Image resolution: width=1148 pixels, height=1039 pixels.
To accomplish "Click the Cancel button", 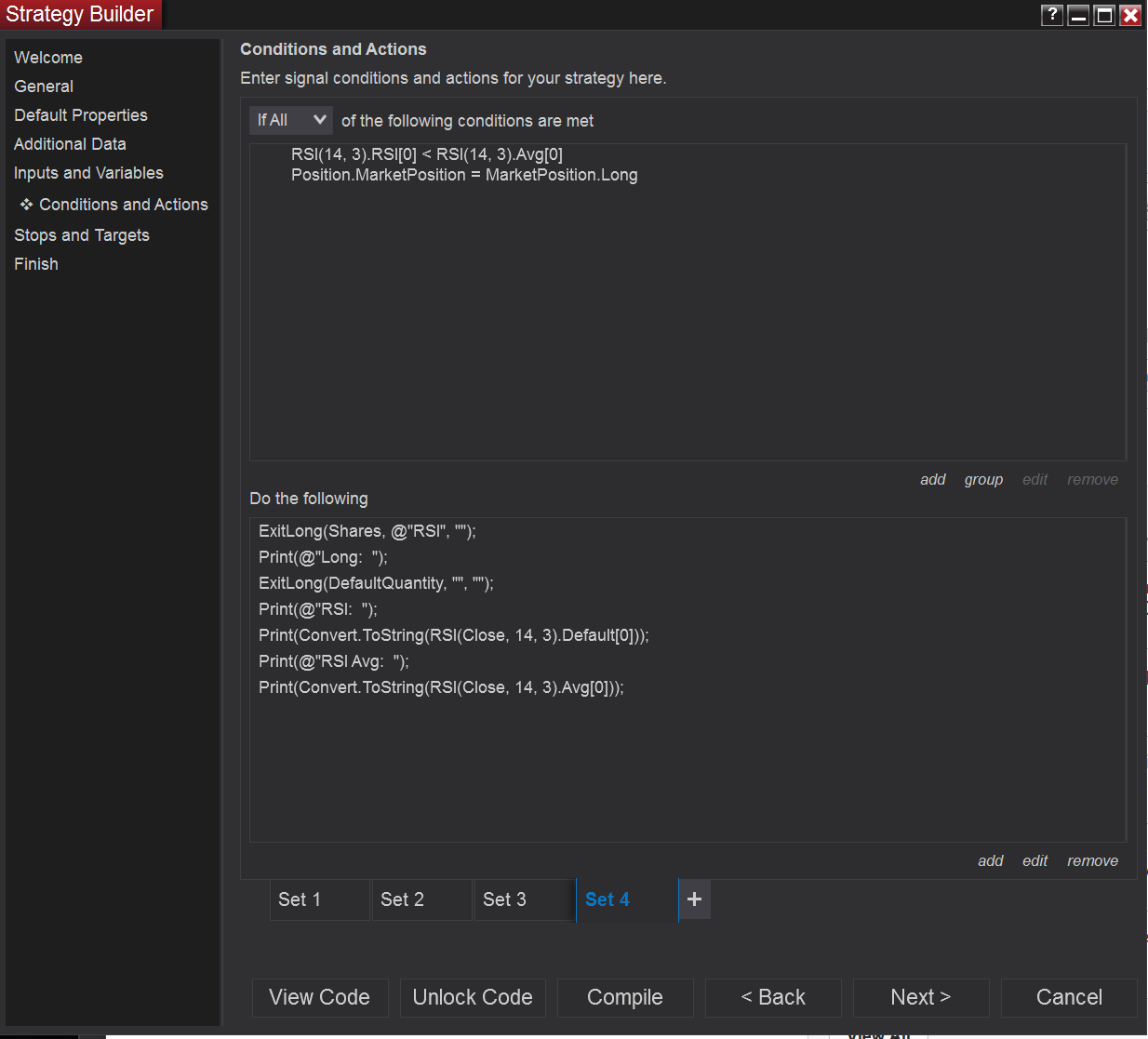I will [1069, 997].
